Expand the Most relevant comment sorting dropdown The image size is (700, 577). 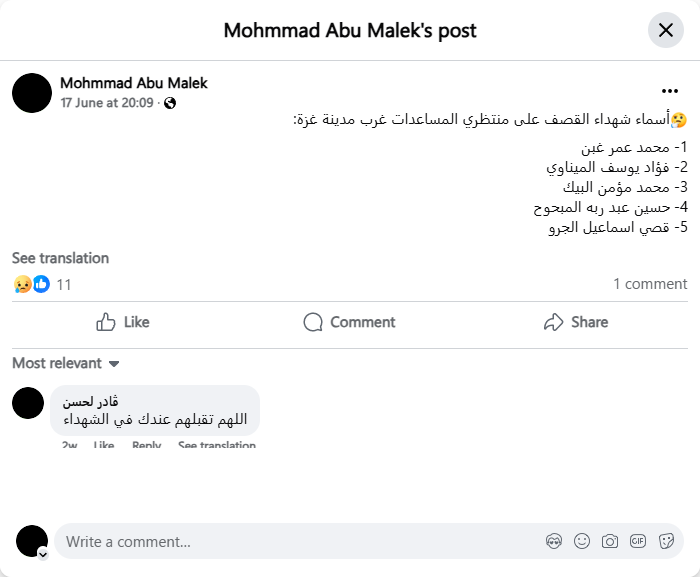point(66,363)
